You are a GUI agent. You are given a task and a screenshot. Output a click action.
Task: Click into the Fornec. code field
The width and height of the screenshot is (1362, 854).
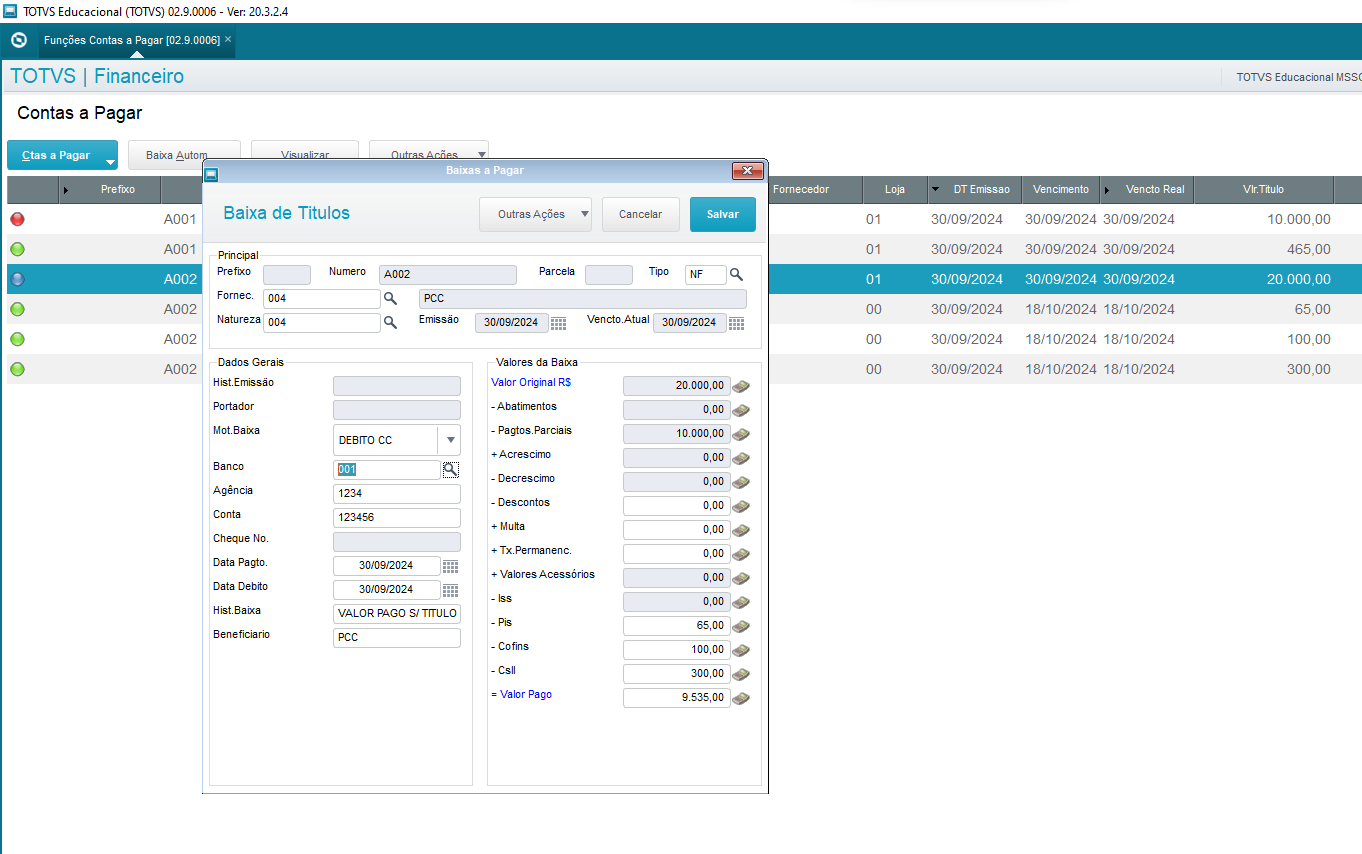(x=322, y=298)
